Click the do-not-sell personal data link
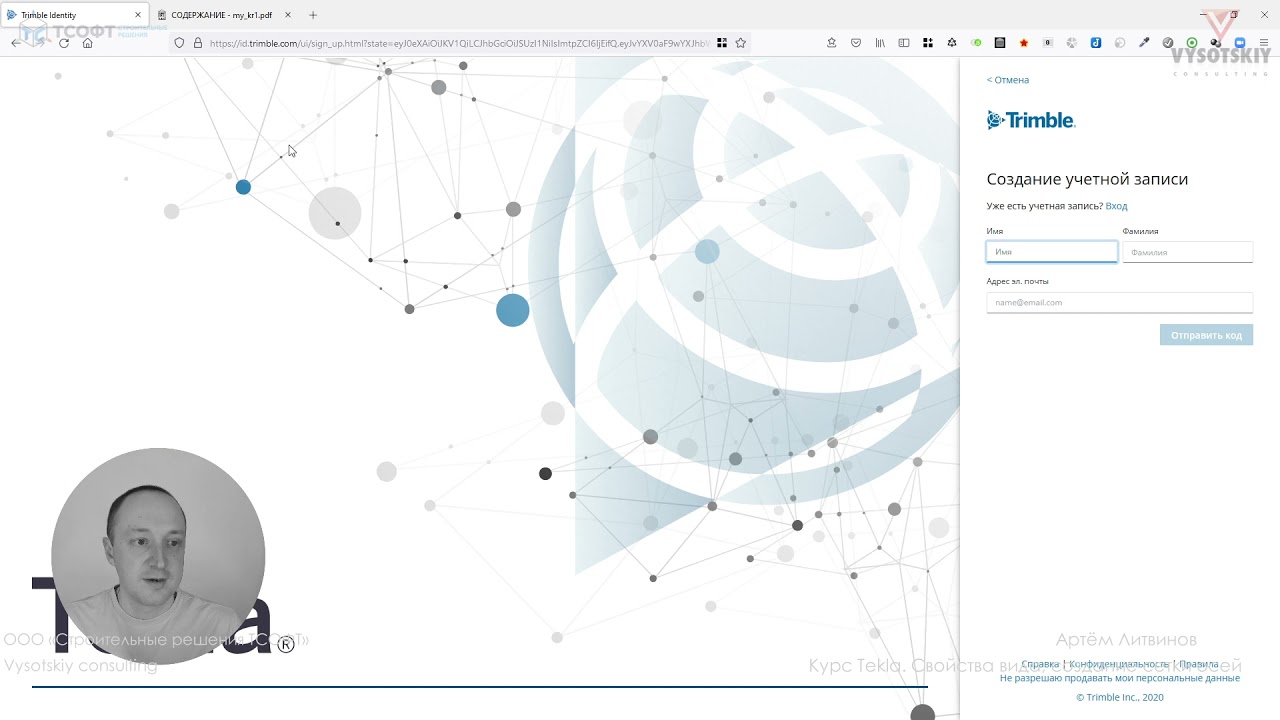1280x720 pixels. [1120, 678]
